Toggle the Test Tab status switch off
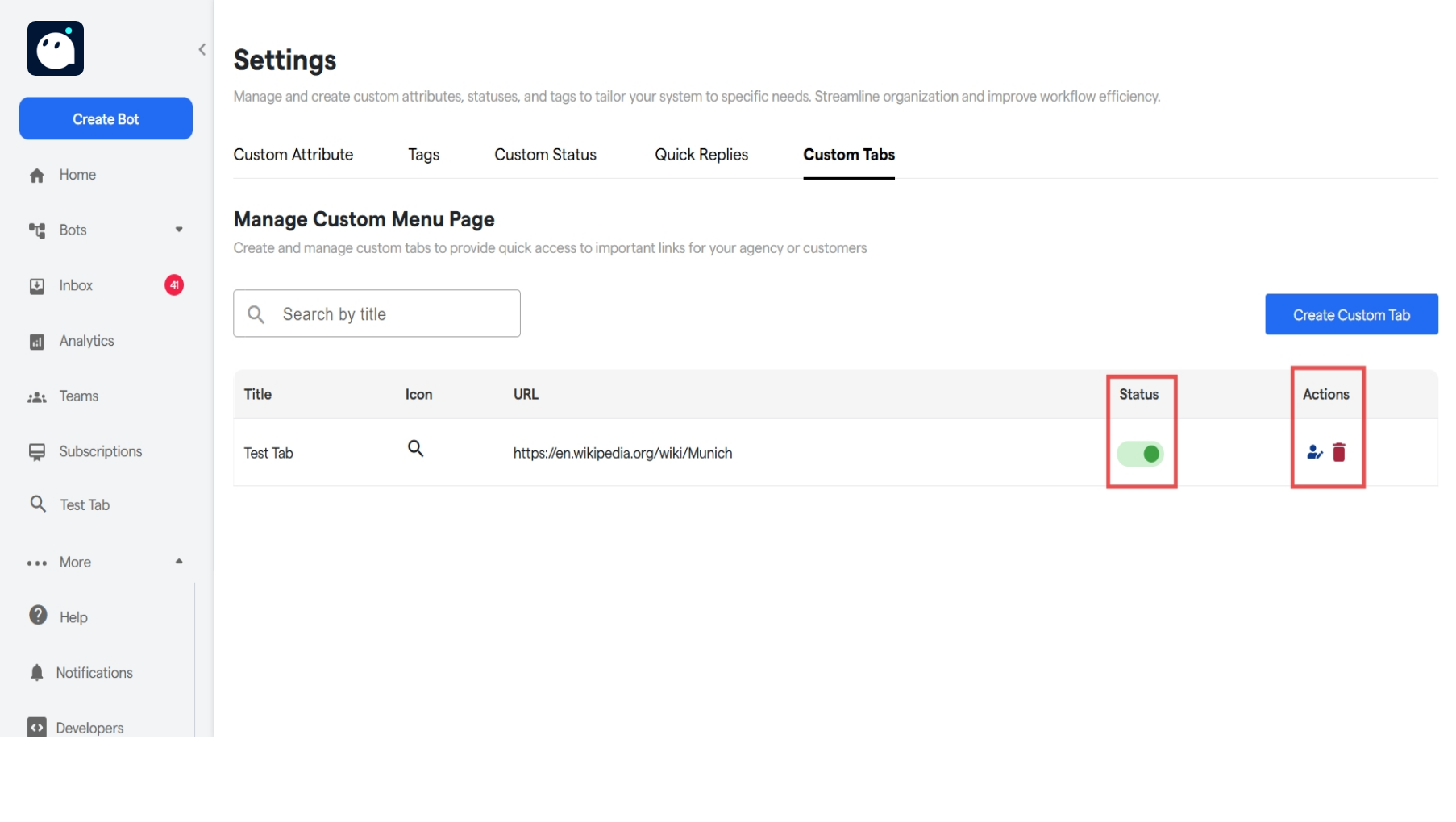 pos(1140,454)
